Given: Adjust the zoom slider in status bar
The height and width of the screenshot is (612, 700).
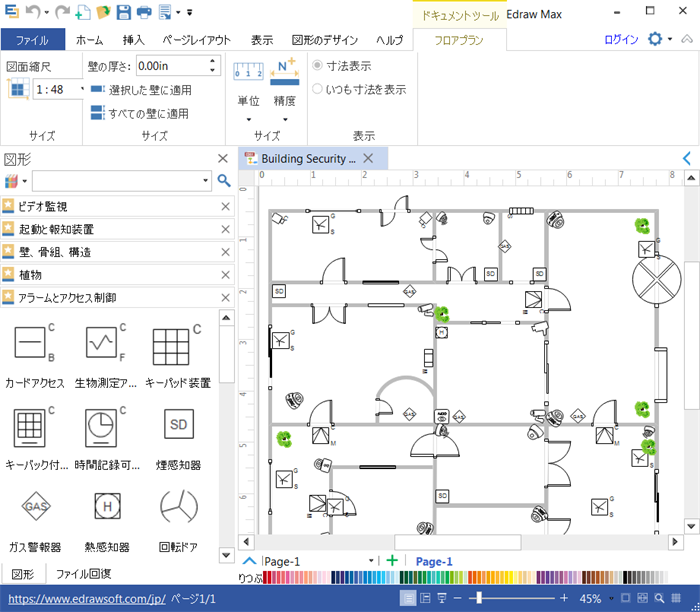Looking at the screenshot, I should coord(481,598).
